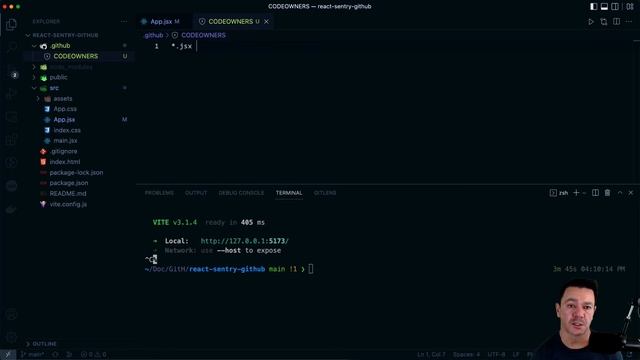Click the main branch in the status bar
Viewport: 640px width, 360px height.
point(33,355)
